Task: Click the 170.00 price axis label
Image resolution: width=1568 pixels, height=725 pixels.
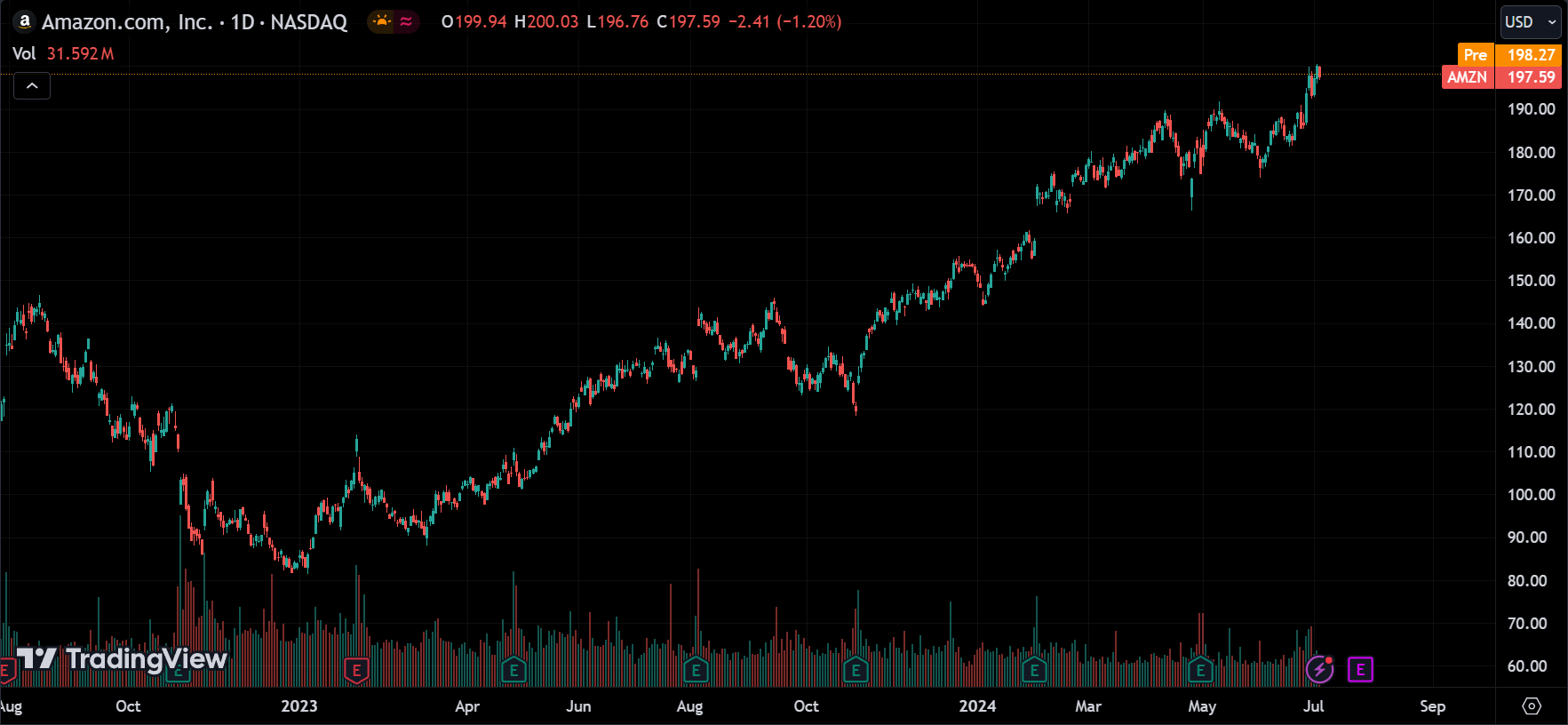Action: click(1531, 195)
